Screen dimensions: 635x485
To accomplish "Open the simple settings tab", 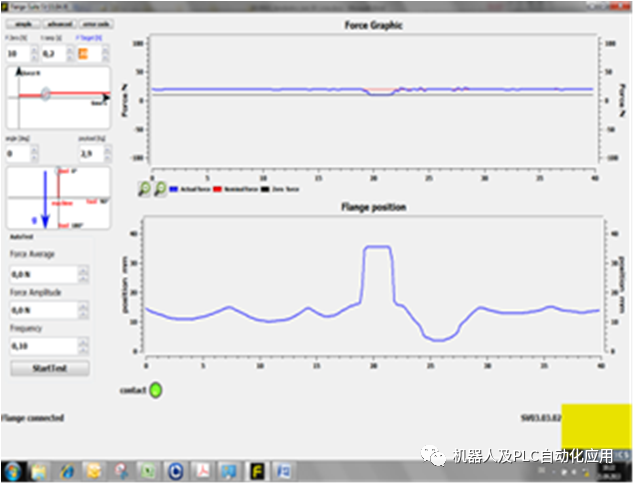I will [x=23, y=24].
